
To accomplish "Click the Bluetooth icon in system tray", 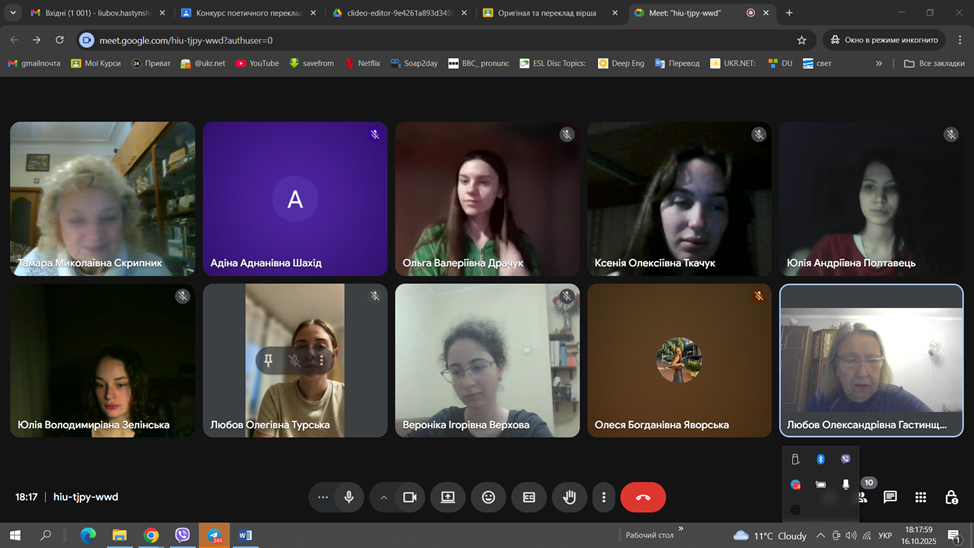I will click(821, 459).
